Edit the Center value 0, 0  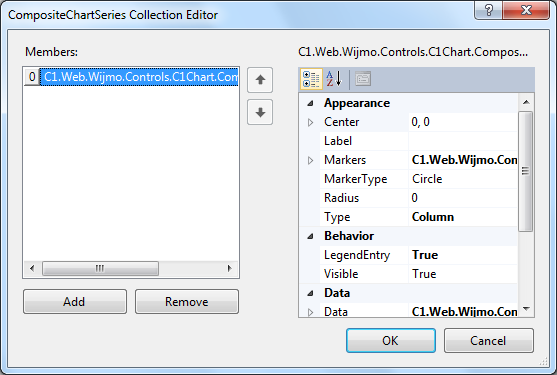click(x=463, y=122)
